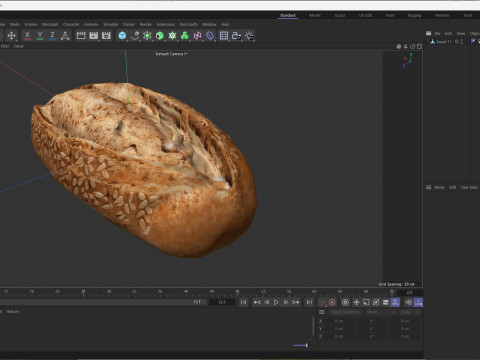Open the keyframe selection icon

point(345,302)
